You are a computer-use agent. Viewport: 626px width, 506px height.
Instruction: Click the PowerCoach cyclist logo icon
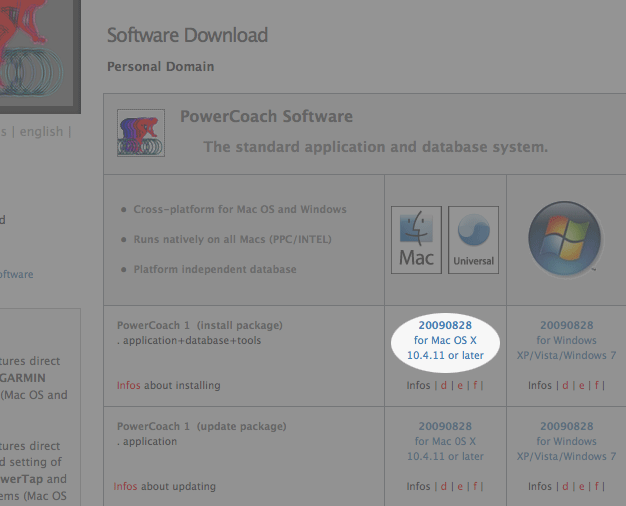point(141,133)
